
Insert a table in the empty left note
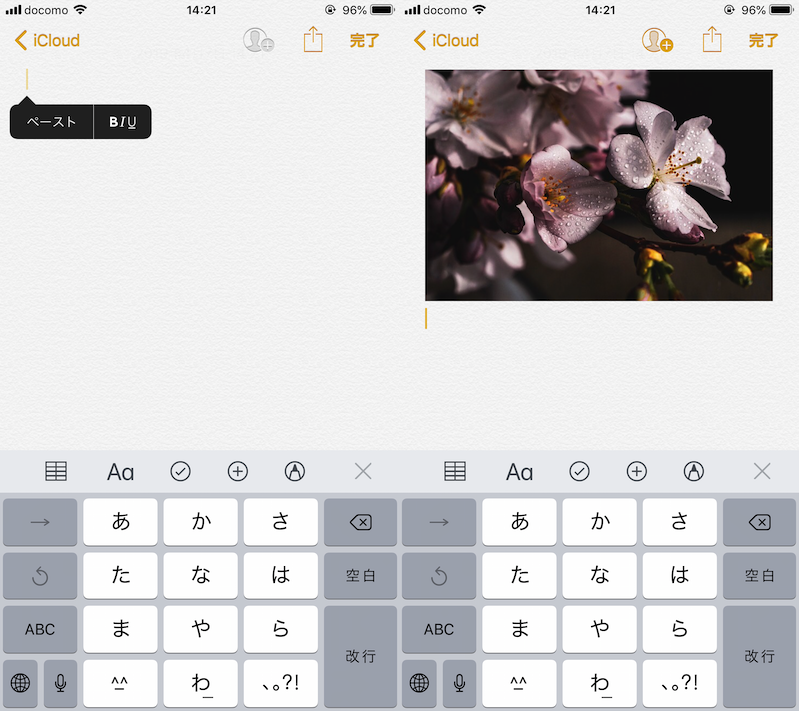tap(56, 472)
